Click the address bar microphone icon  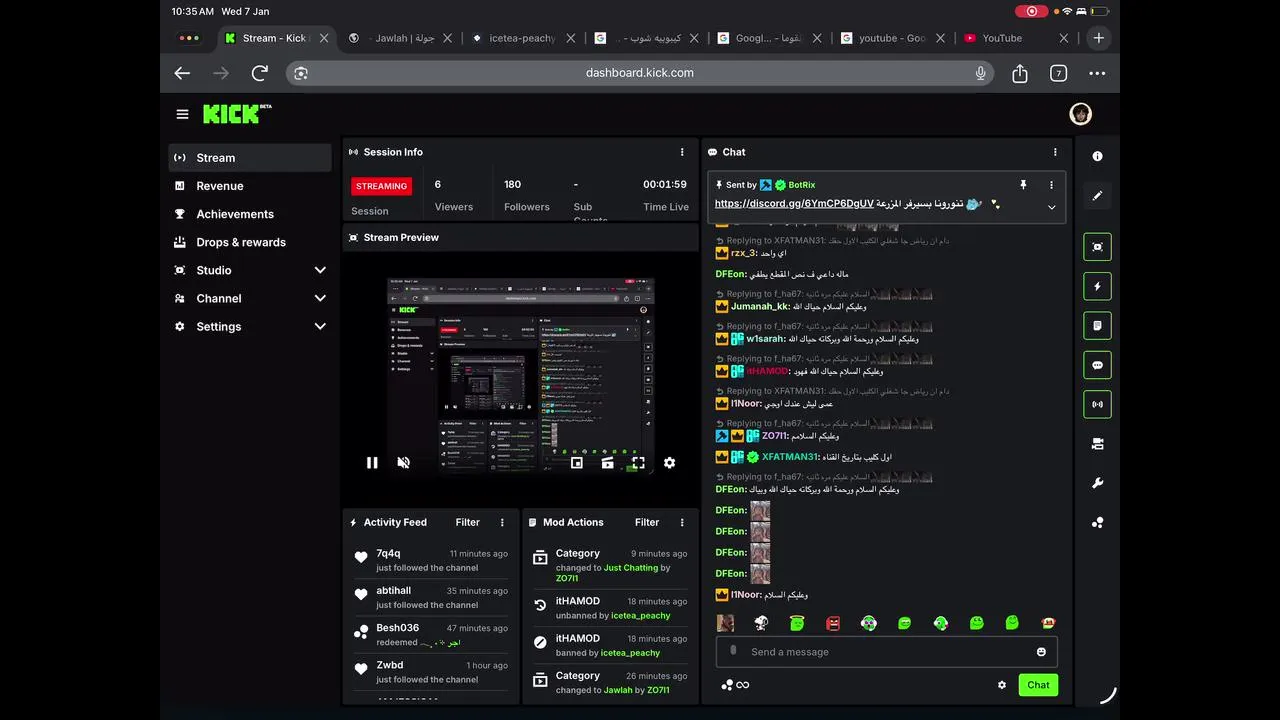(x=980, y=73)
